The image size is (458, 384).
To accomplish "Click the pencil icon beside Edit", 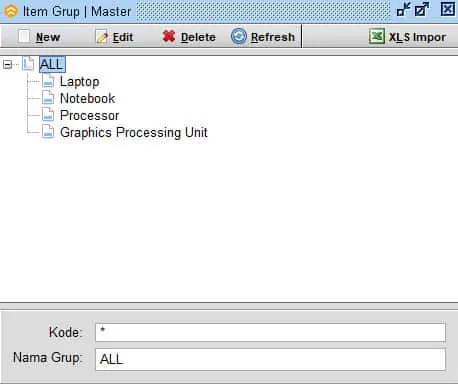I will tap(102, 37).
